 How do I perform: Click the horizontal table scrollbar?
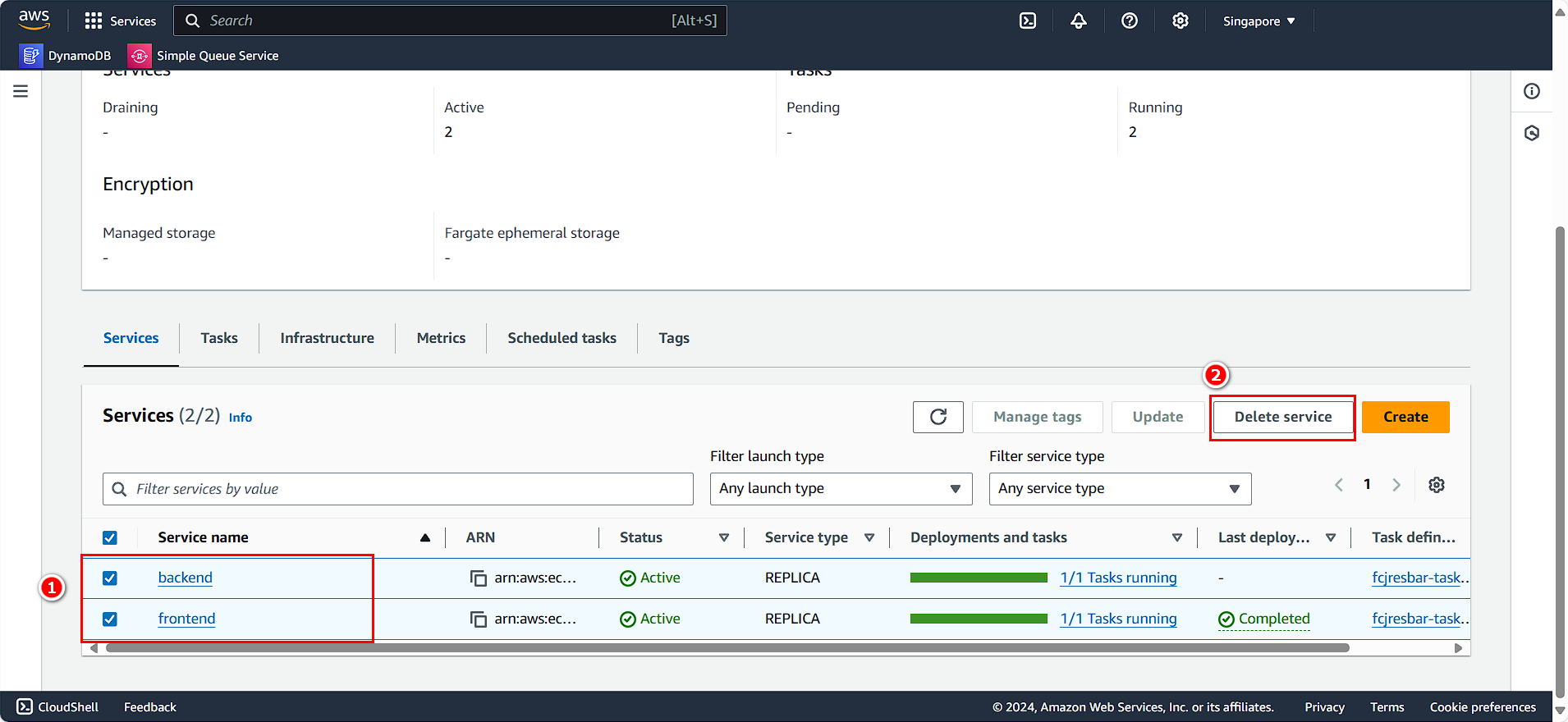tap(727, 648)
